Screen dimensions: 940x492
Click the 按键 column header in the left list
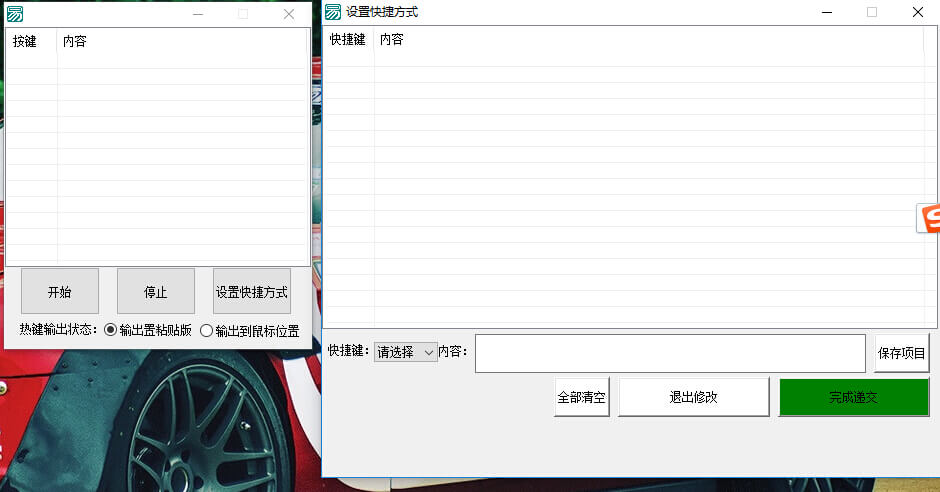click(x=25, y=42)
